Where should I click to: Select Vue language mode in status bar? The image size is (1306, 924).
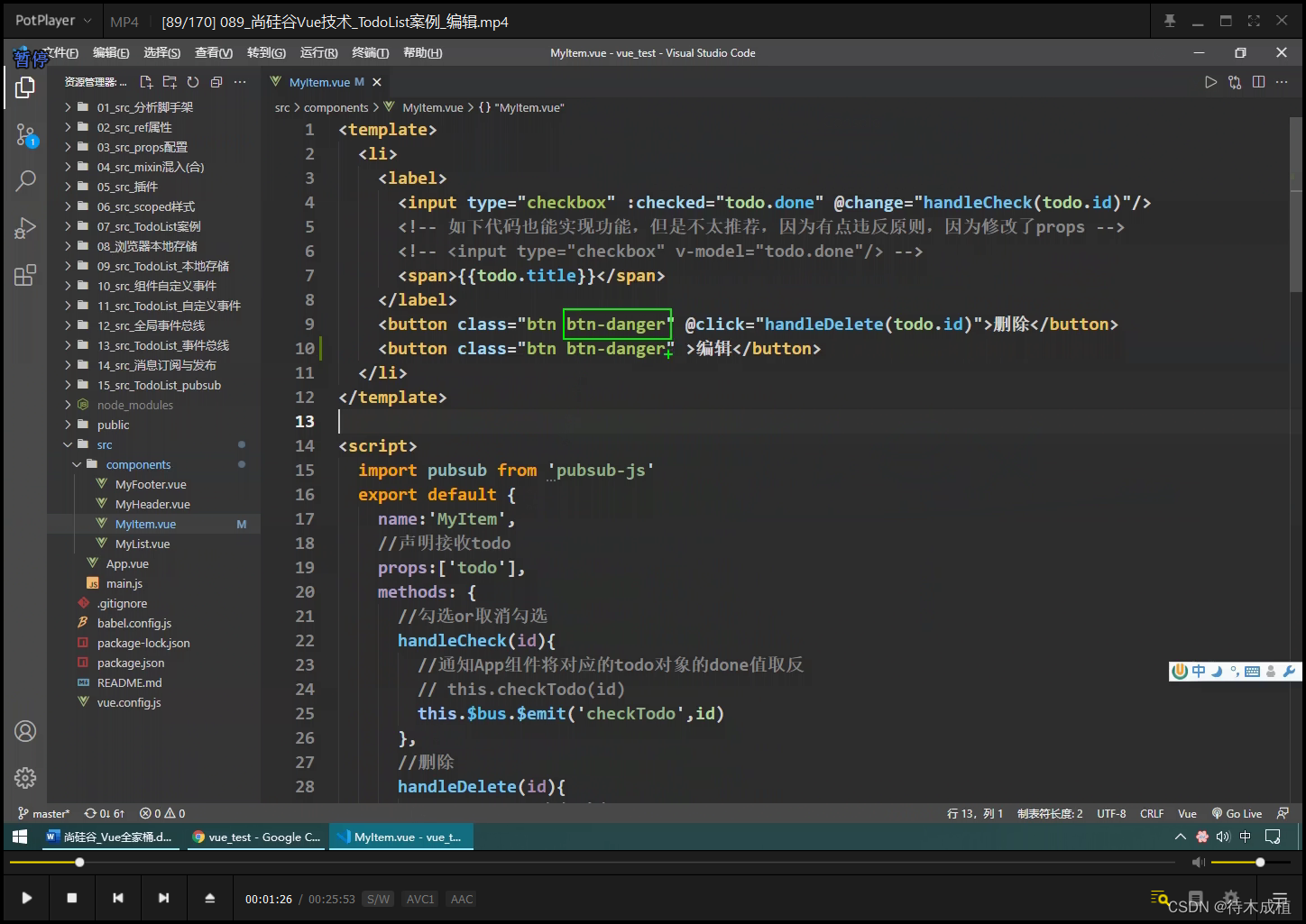click(x=1187, y=813)
